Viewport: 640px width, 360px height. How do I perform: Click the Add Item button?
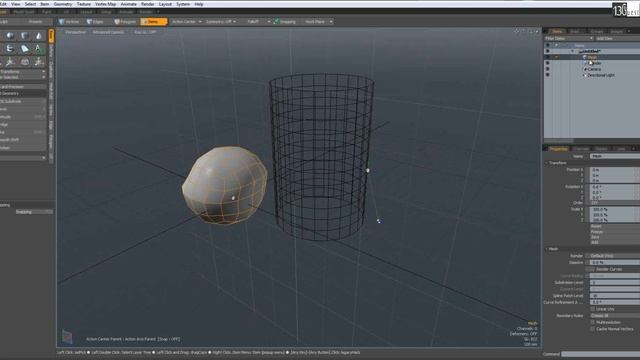pyautogui.click(x=617, y=38)
